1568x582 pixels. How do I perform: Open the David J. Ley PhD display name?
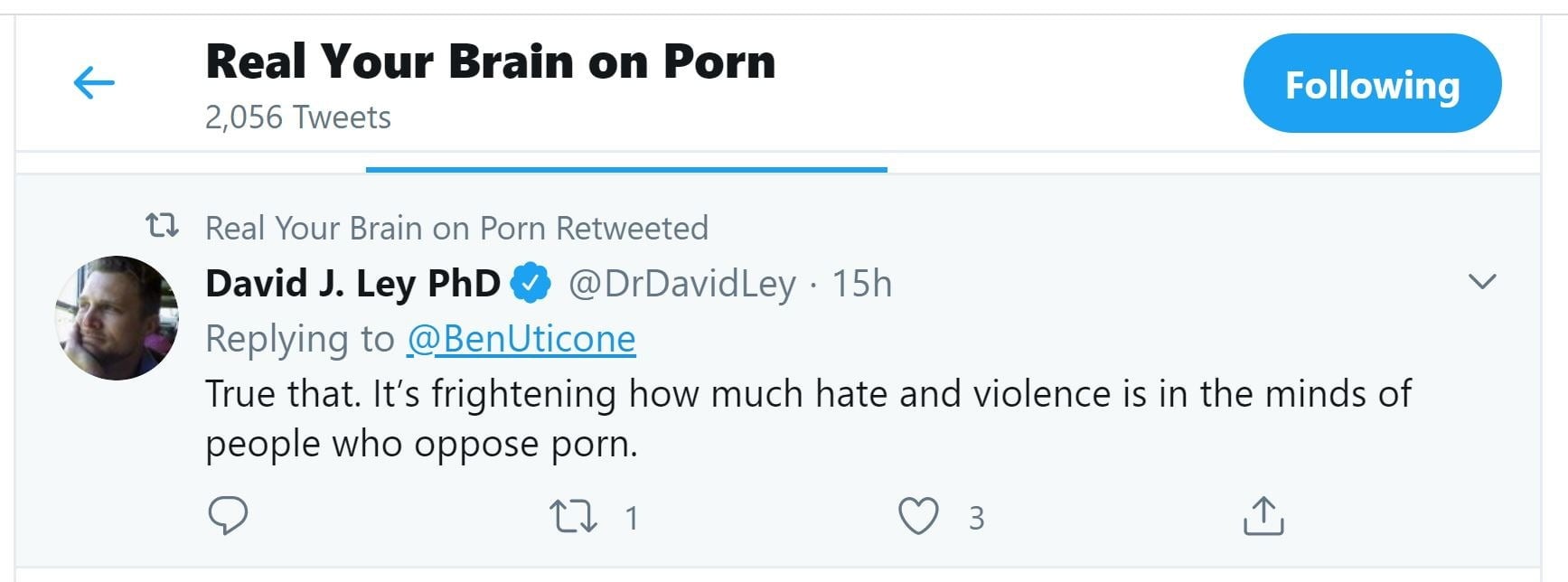(352, 284)
